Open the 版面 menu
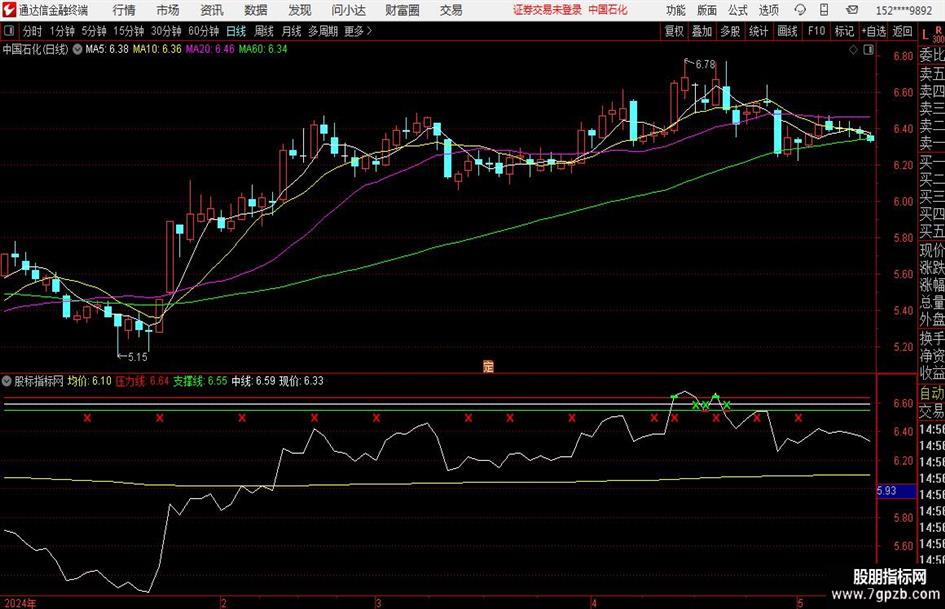 point(706,10)
